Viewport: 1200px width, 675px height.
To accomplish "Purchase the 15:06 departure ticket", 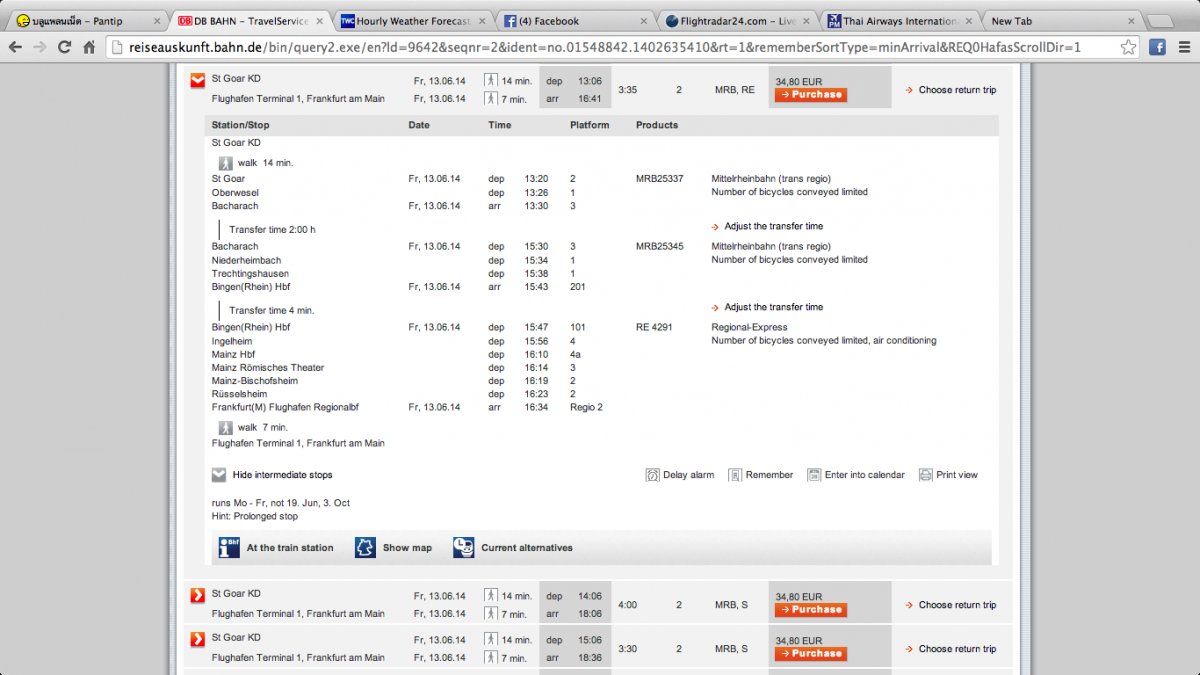I will (x=810, y=654).
